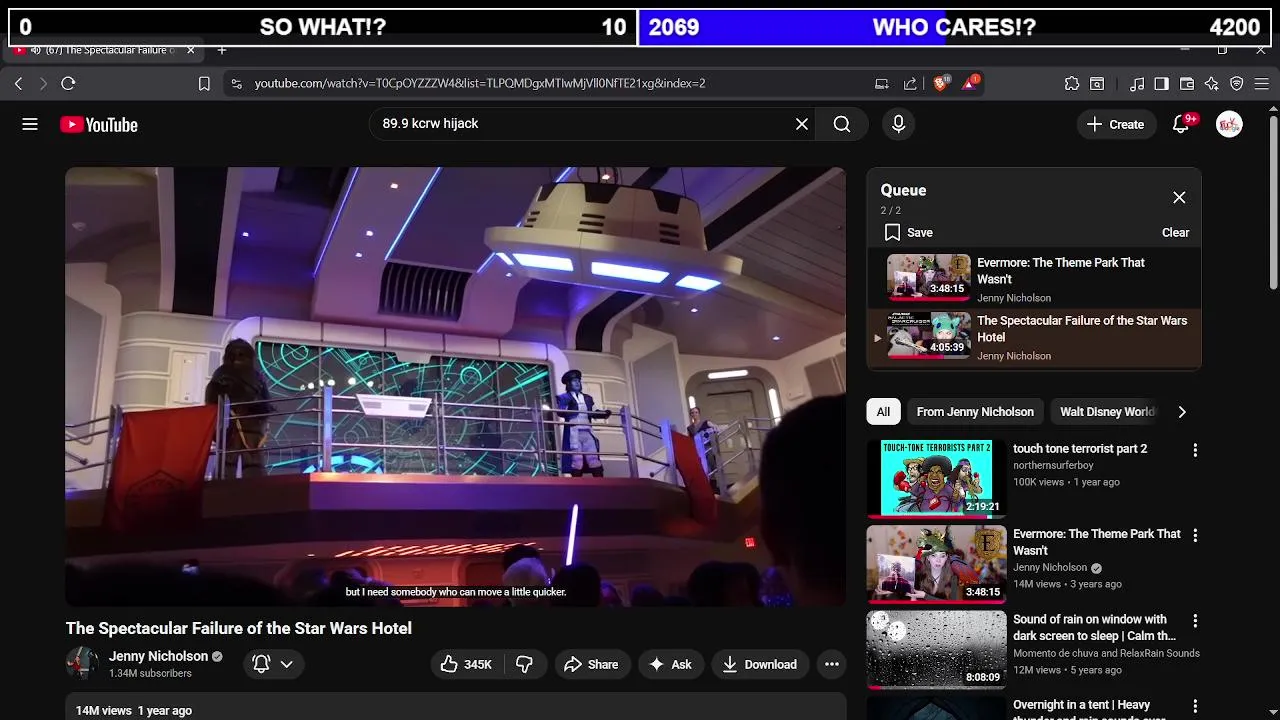The height and width of the screenshot is (720, 1280).
Task: Open the browser extensions puzzle icon
Action: point(1072,84)
